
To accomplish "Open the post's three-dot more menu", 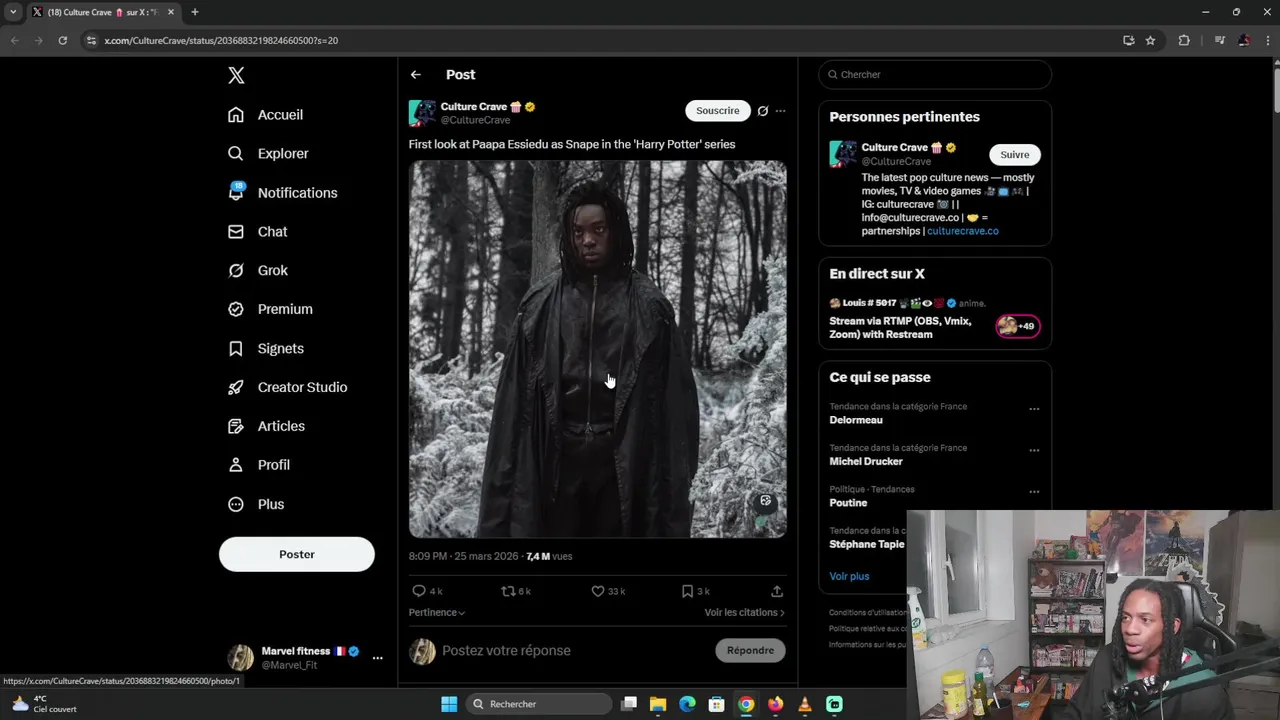I will click(780, 111).
